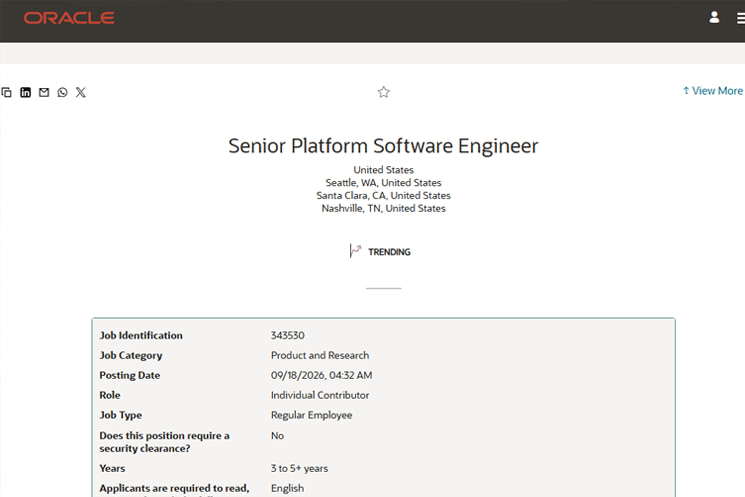Image resolution: width=745 pixels, height=497 pixels.
Task: Click the 'Job Identification' label
Action: coord(141,335)
